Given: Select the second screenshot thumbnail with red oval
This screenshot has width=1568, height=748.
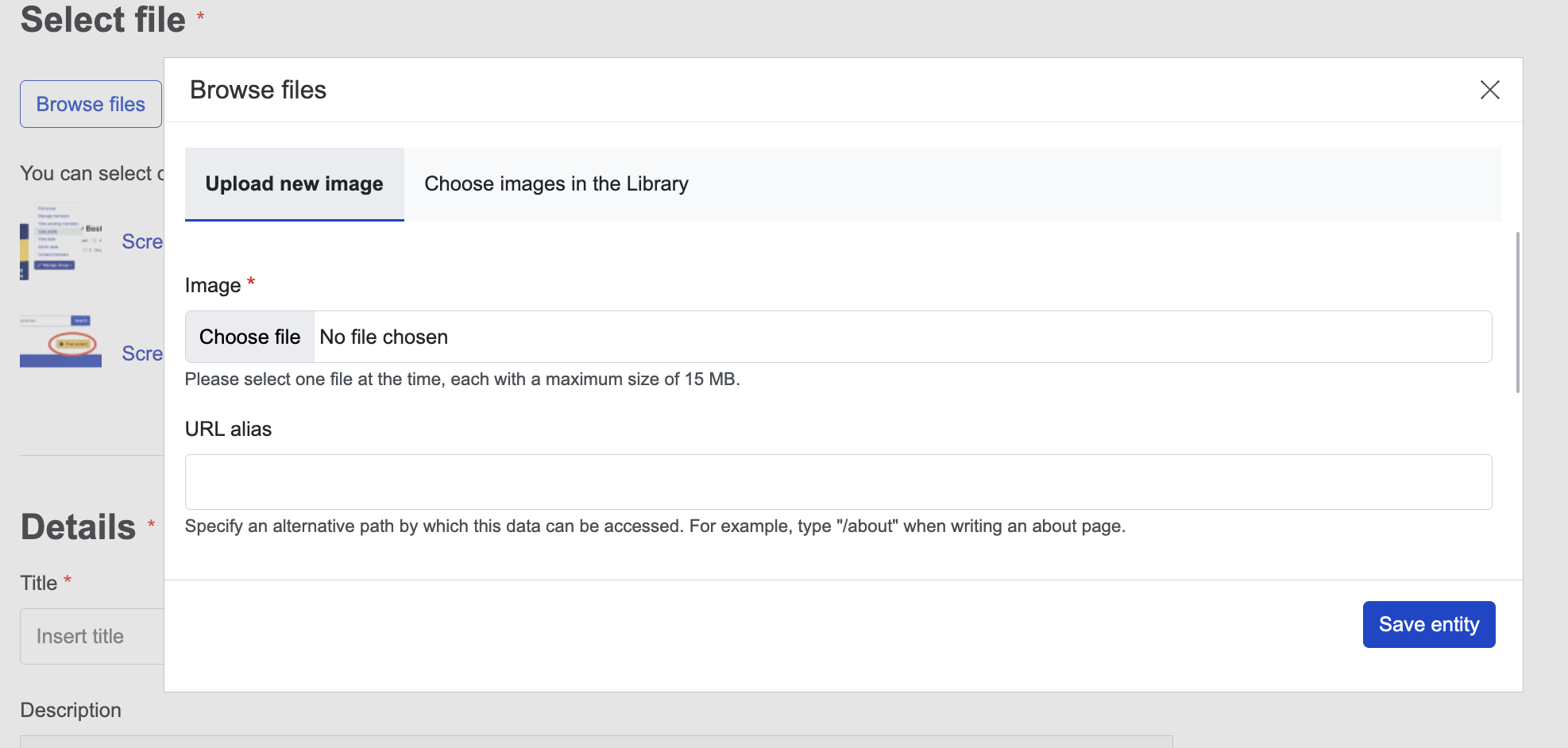Looking at the screenshot, I should (61, 342).
